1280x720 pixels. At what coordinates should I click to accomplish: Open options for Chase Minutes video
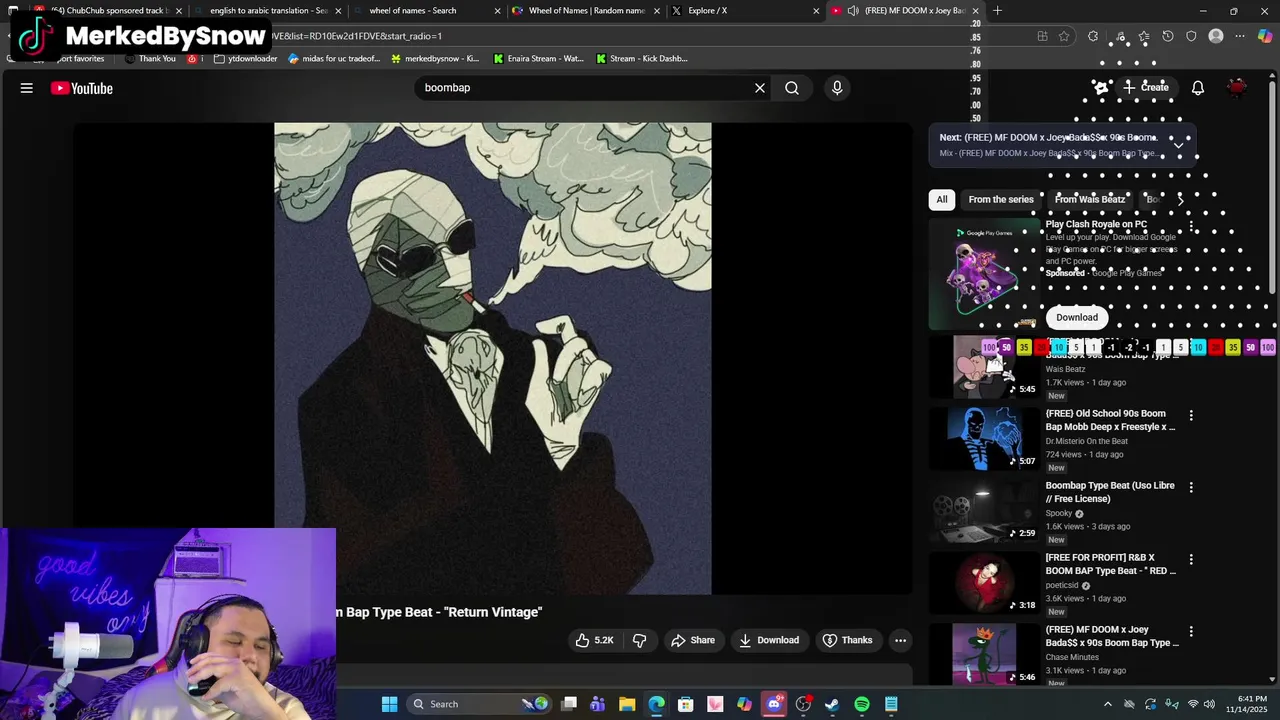click(1190, 631)
